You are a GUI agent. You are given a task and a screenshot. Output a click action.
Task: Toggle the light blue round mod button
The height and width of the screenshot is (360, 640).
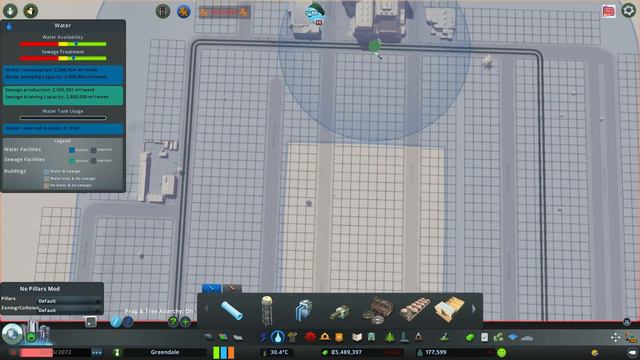tap(116, 322)
